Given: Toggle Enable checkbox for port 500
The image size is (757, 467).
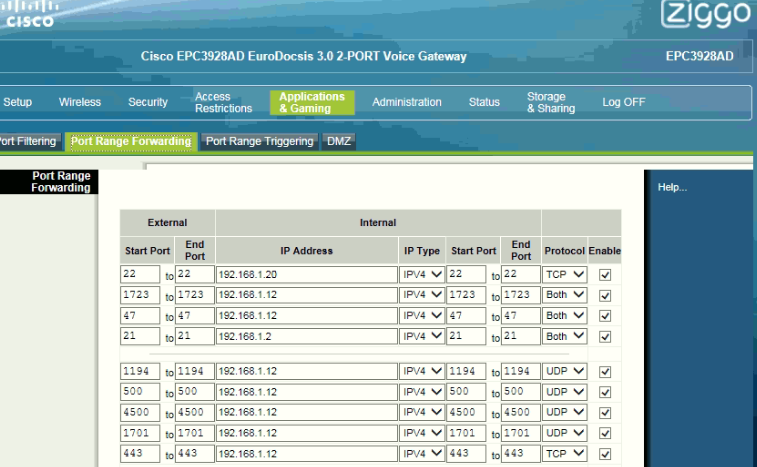Looking at the screenshot, I should 604,392.
